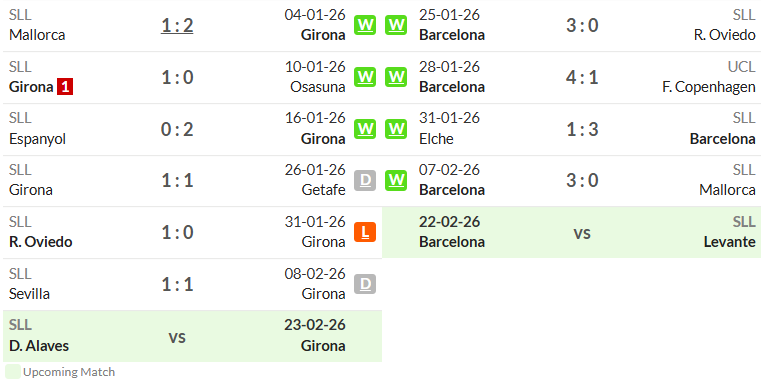This screenshot has height=385, width=766.
Task: Click the R. Oviedo team name dated 31-01-26
Action: pos(41,242)
